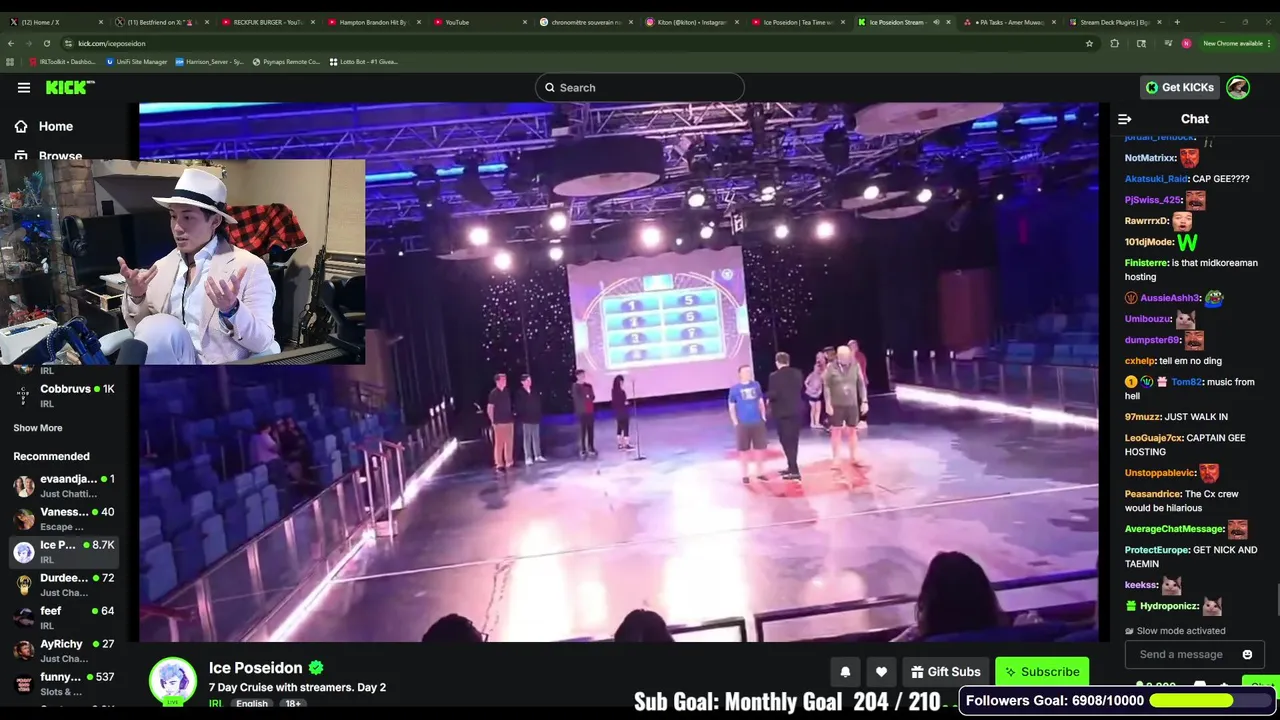This screenshot has height=720, width=1280.
Task: Click username Tom82 in chat
Action: click(1185, 382)
